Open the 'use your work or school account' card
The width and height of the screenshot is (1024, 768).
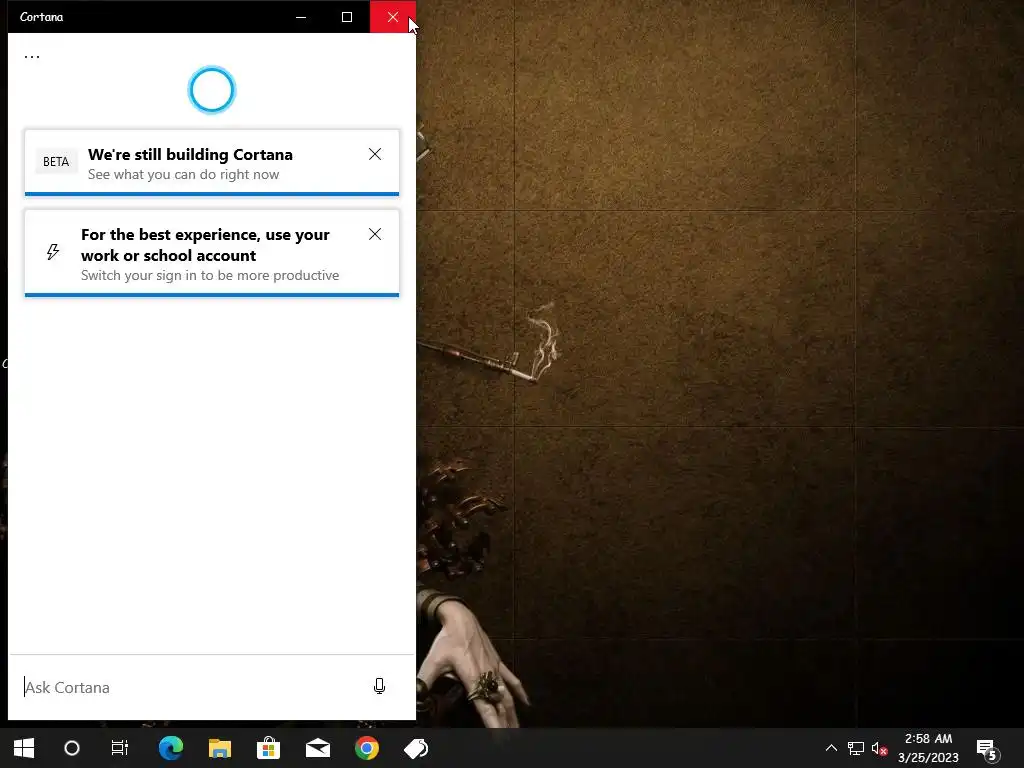coord(212,253)
